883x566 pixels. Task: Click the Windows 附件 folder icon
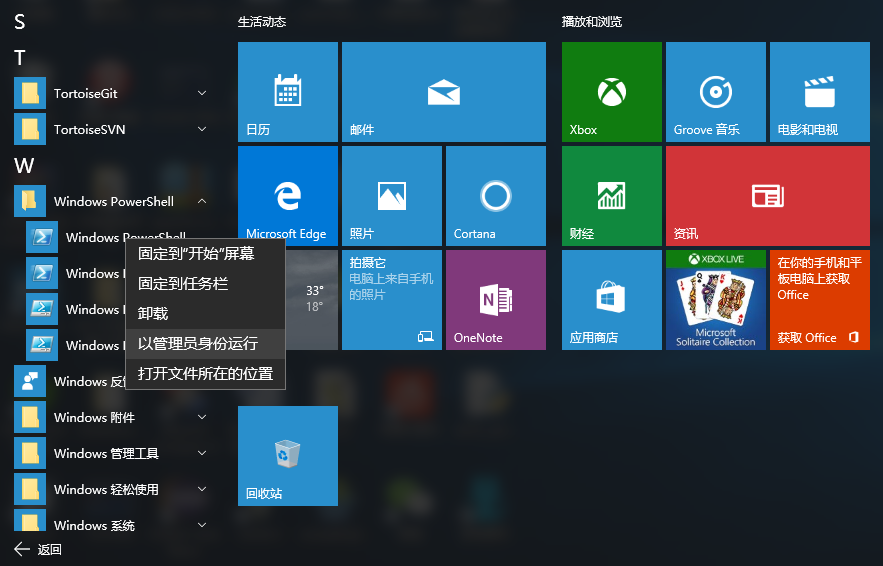[x=30, y=417]
